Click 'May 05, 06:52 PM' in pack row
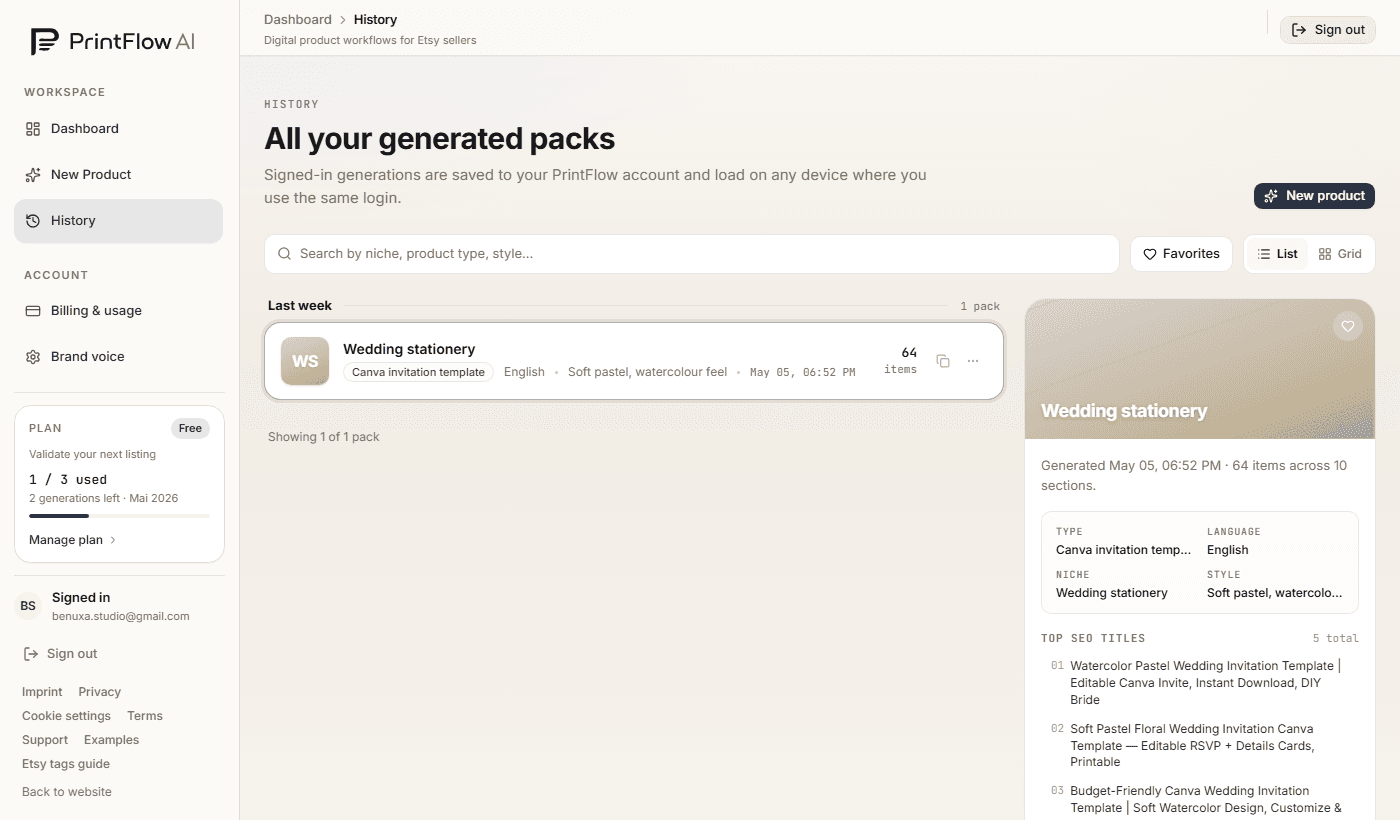The image size is (1400, 820). (x=802, y=372)
